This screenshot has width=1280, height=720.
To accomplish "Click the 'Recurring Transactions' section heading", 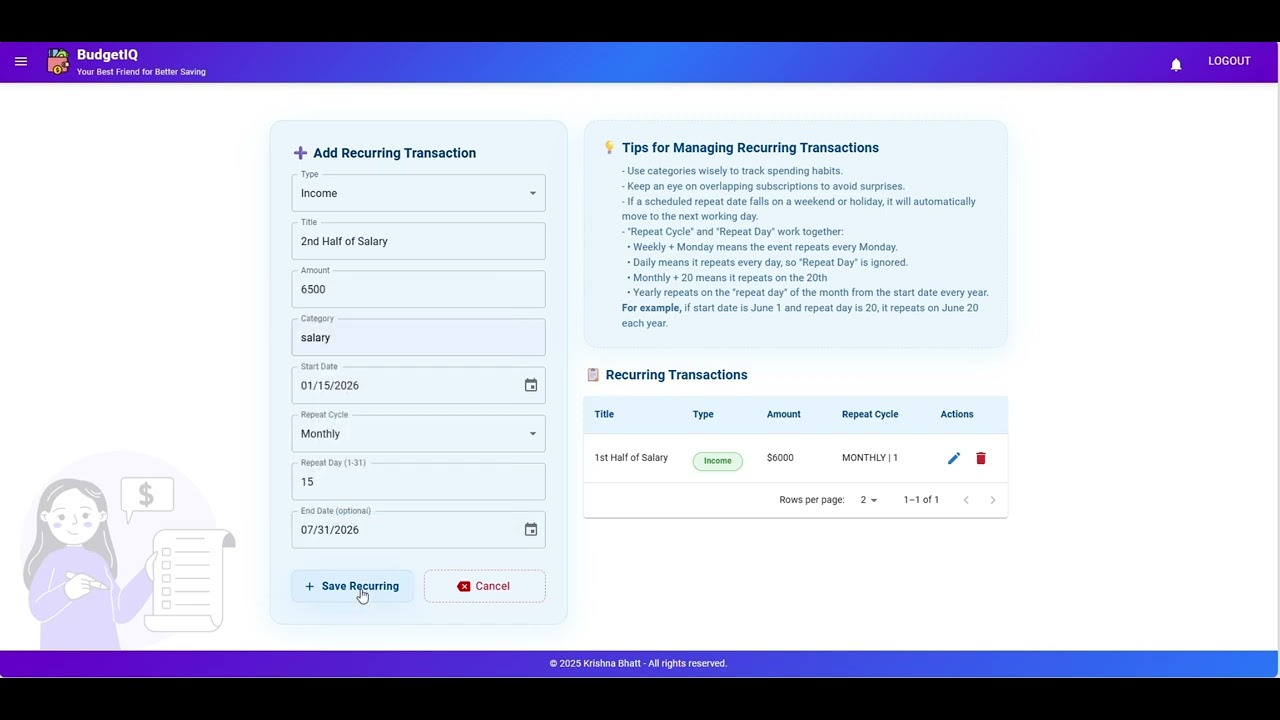I will tap(676, 375).
